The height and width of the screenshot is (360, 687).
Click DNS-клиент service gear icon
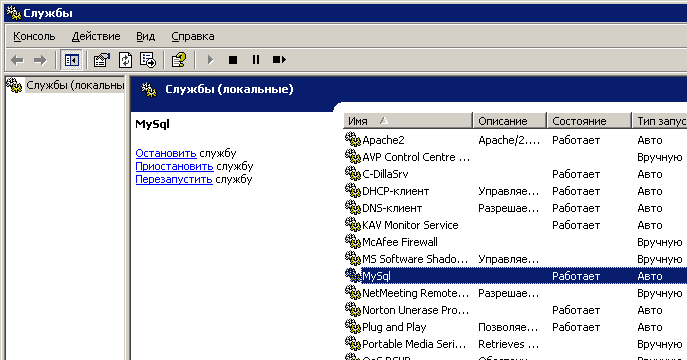pyautogui.click(x=353, y=208)
